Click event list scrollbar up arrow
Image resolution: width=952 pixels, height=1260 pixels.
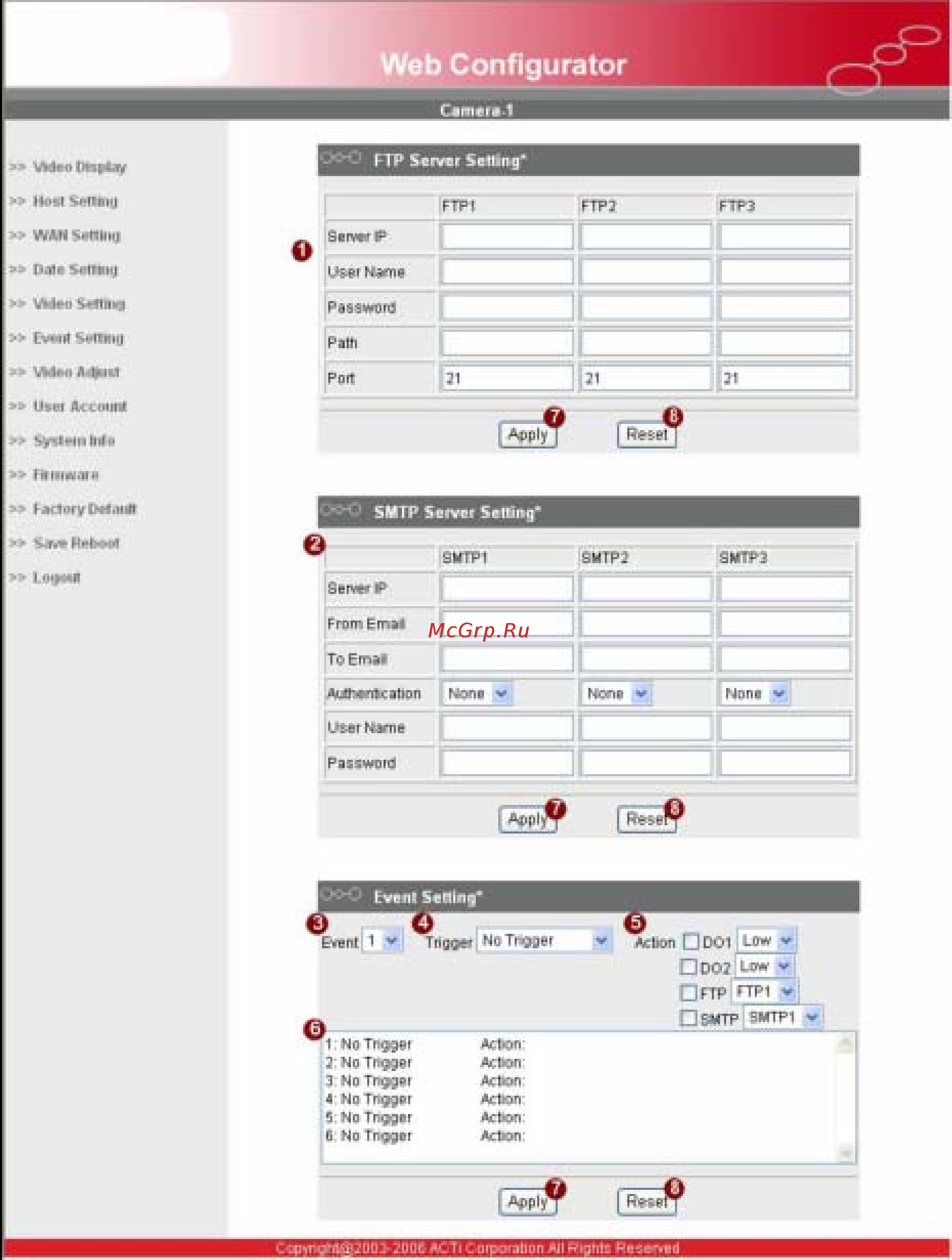[x=847, y=1044]
